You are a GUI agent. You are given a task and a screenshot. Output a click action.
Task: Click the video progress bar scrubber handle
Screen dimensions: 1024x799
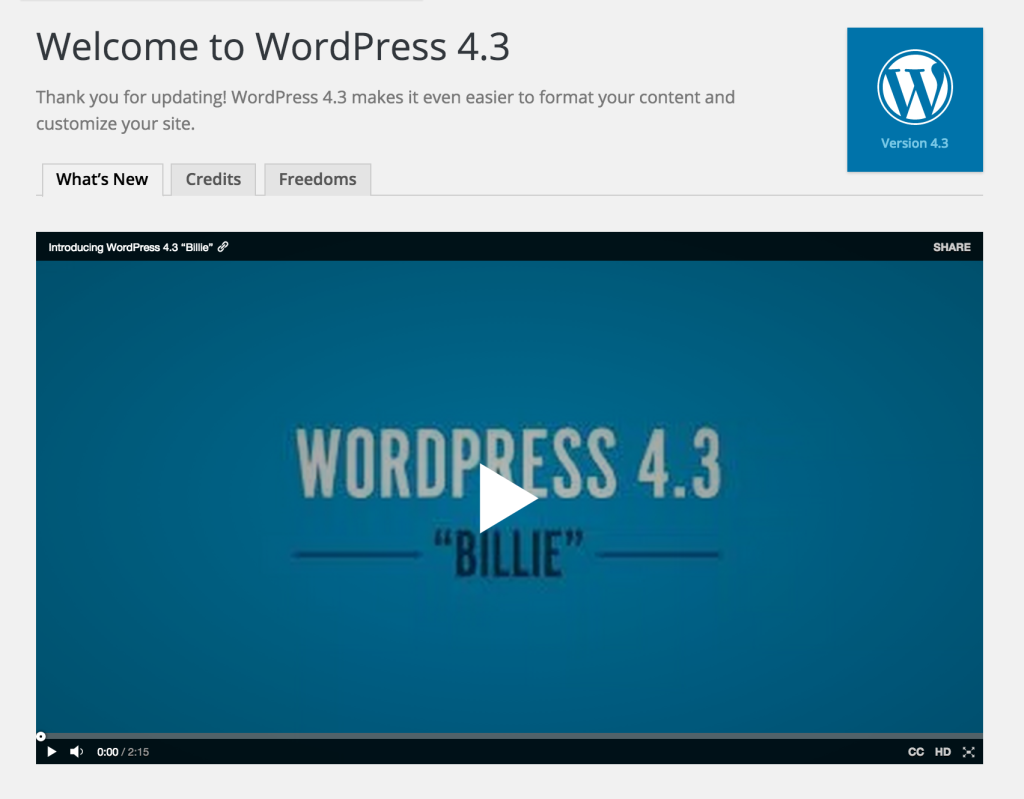point(40,736)
